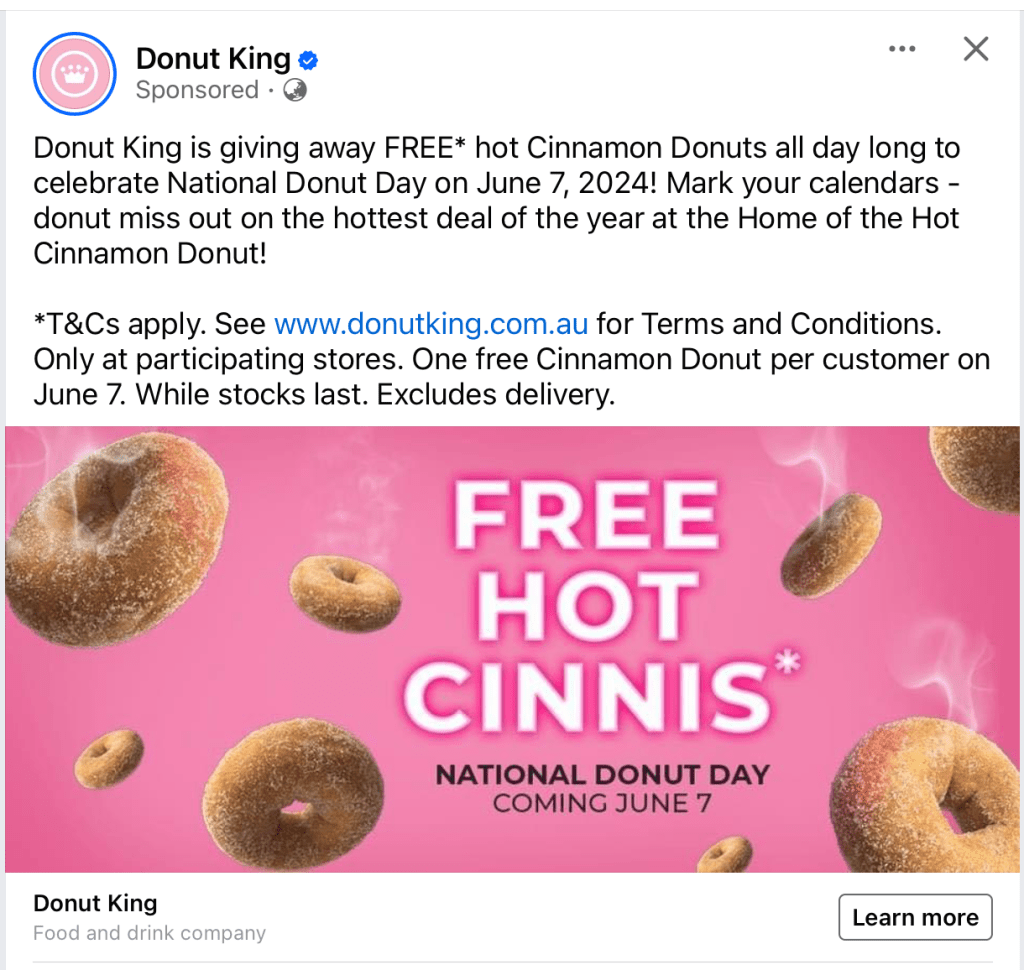This screenshot has height=970, width=1024.
Task: Click the COMING JUNE 7 text
Action: 602,803
